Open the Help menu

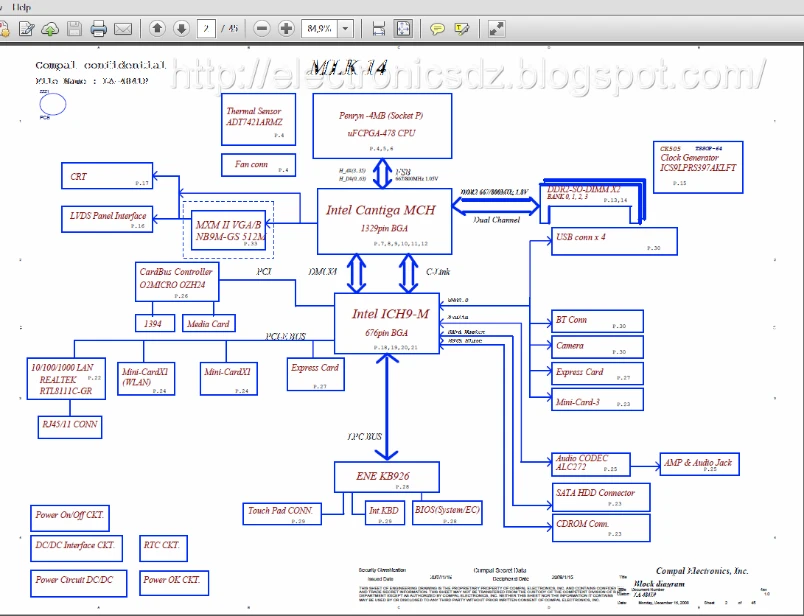pyautogui.click(x=21, y=7)
